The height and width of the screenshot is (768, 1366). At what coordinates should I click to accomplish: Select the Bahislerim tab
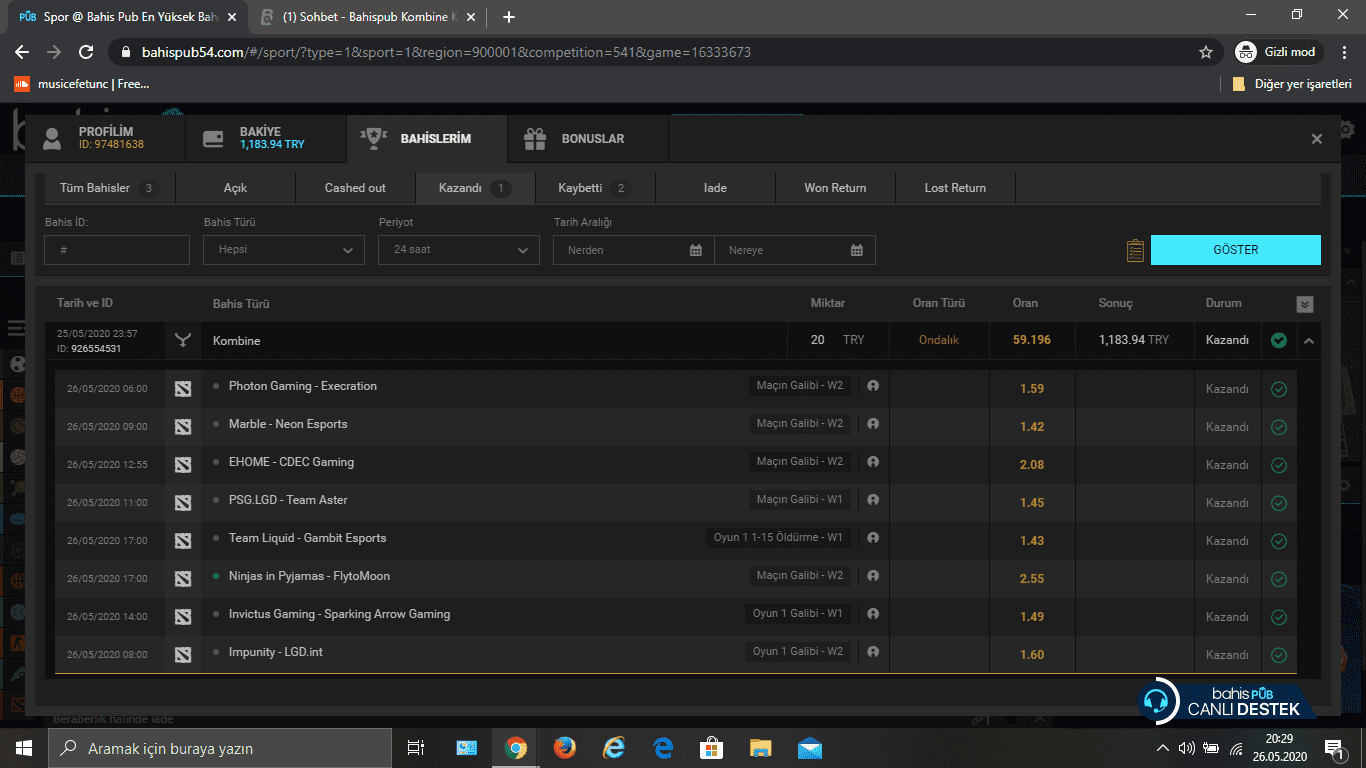point(427,139)
